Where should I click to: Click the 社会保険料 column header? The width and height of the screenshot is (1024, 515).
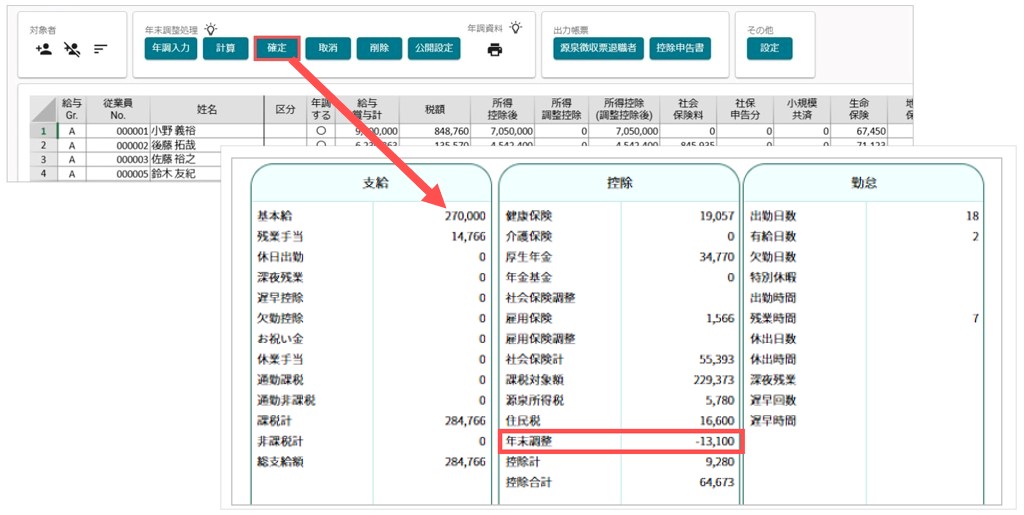click(688, 110)
